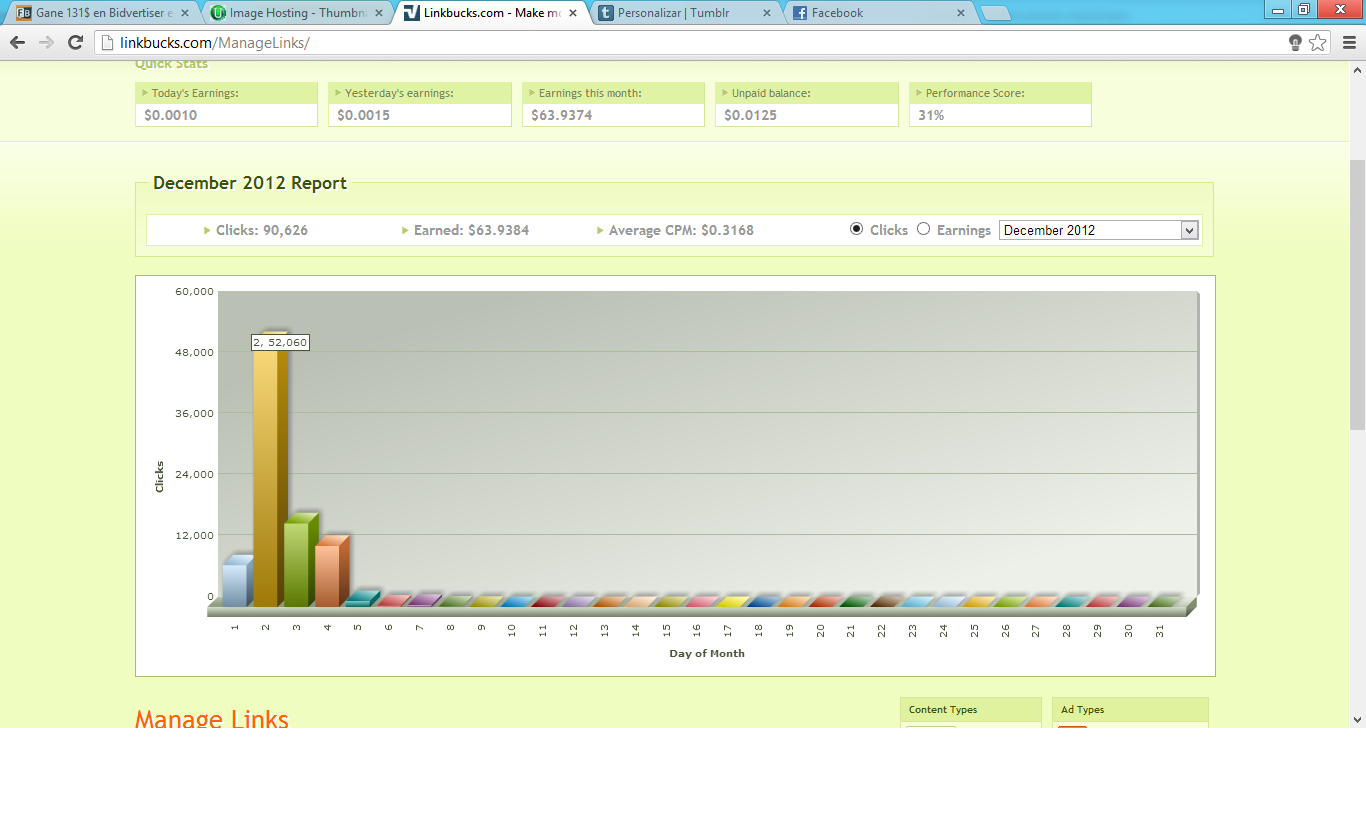
Task: Open the Chrome menu icon
Action: click(x=1349, y=42)
